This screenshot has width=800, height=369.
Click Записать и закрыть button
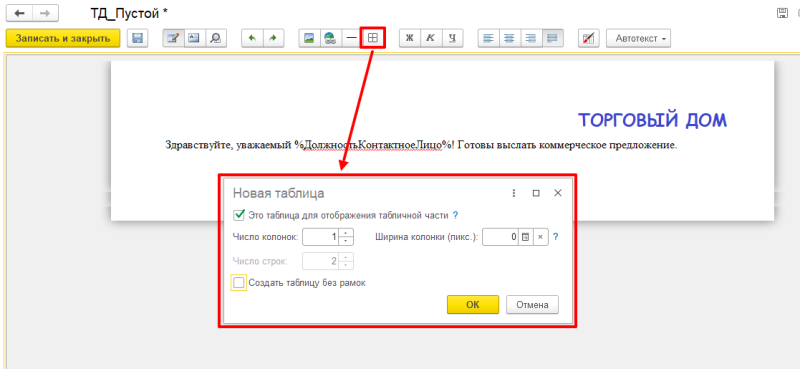(63, 39)
